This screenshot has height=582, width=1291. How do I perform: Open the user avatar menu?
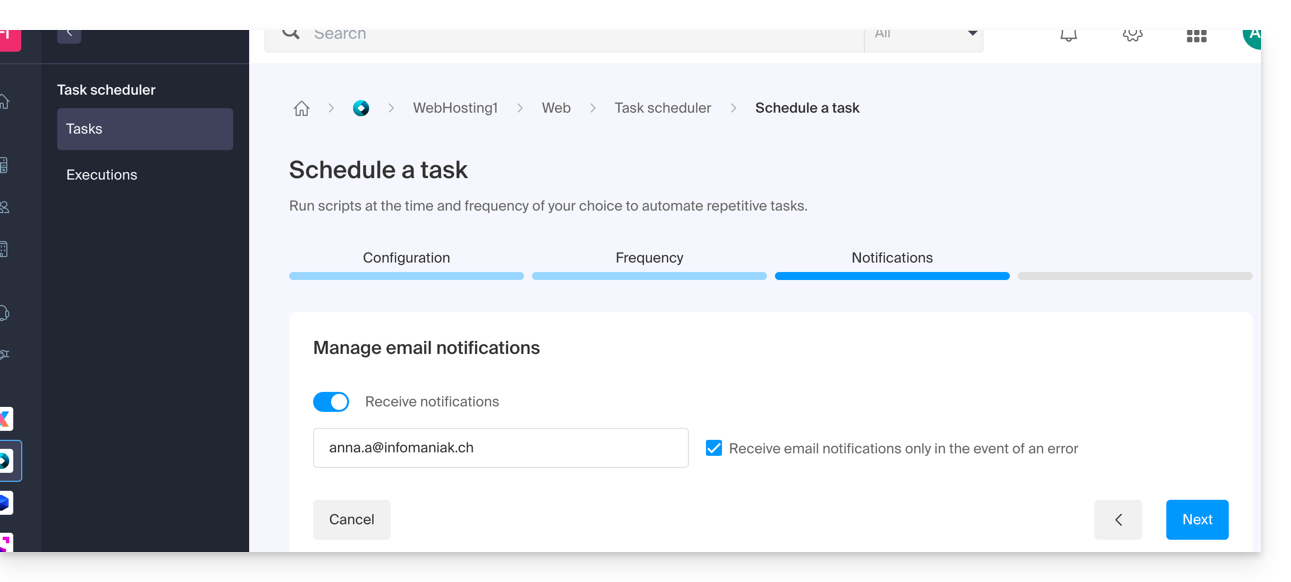pyautogui.click(x=1252, y=36)
